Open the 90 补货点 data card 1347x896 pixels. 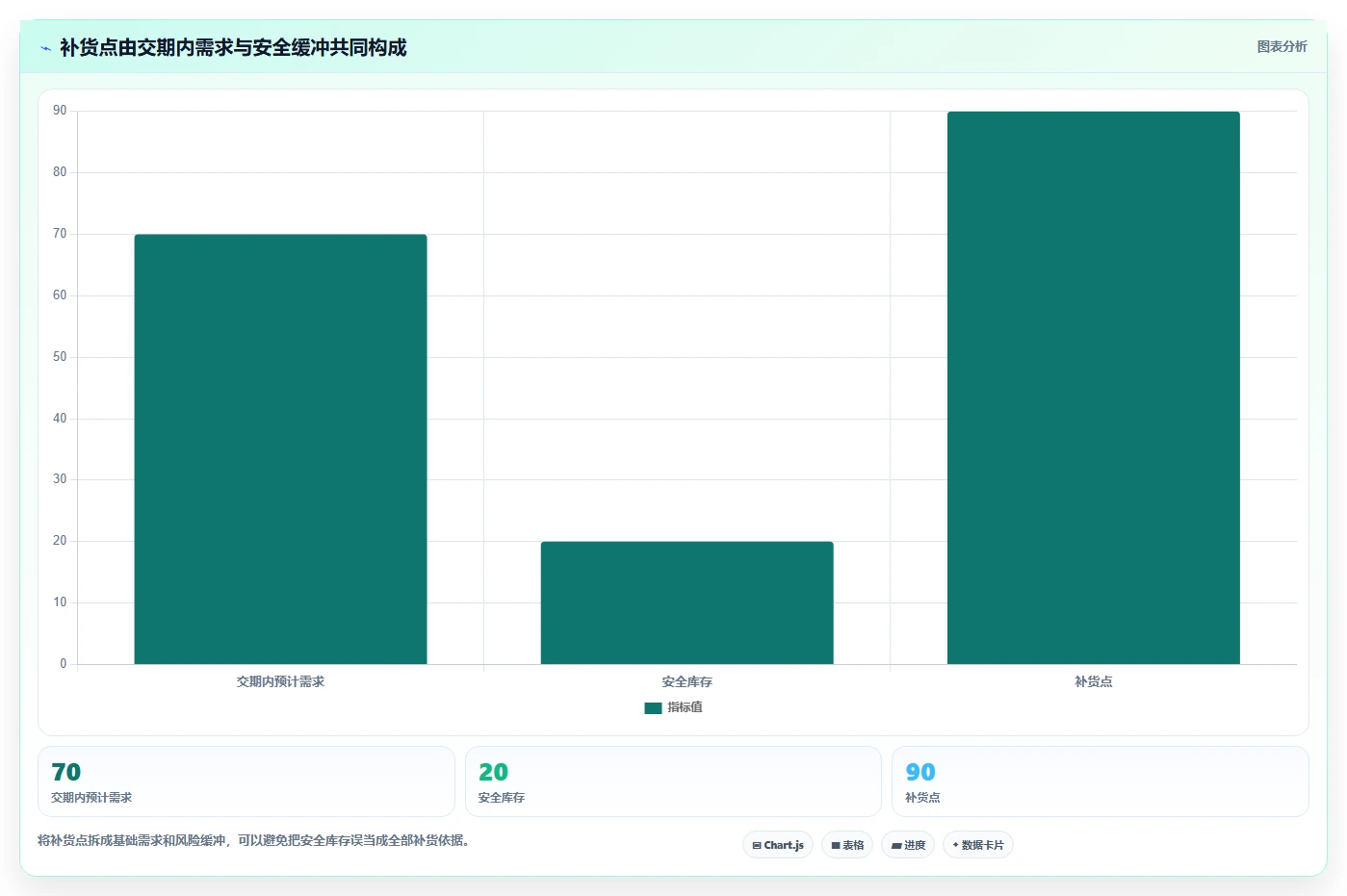click(x=1100, y=781)
